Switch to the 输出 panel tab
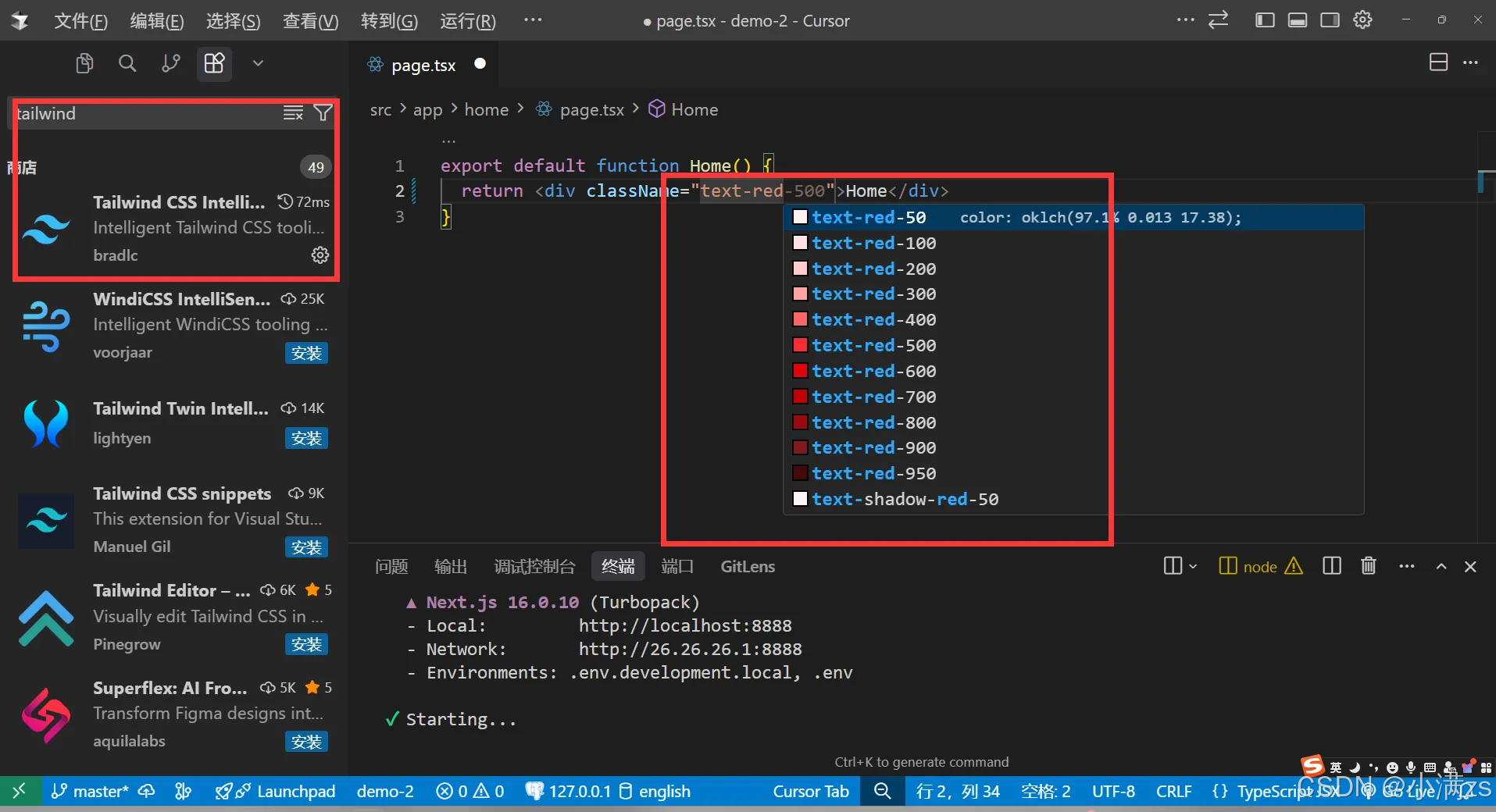This screenshot has height=812, width=1496. click(x=451, y=567)
